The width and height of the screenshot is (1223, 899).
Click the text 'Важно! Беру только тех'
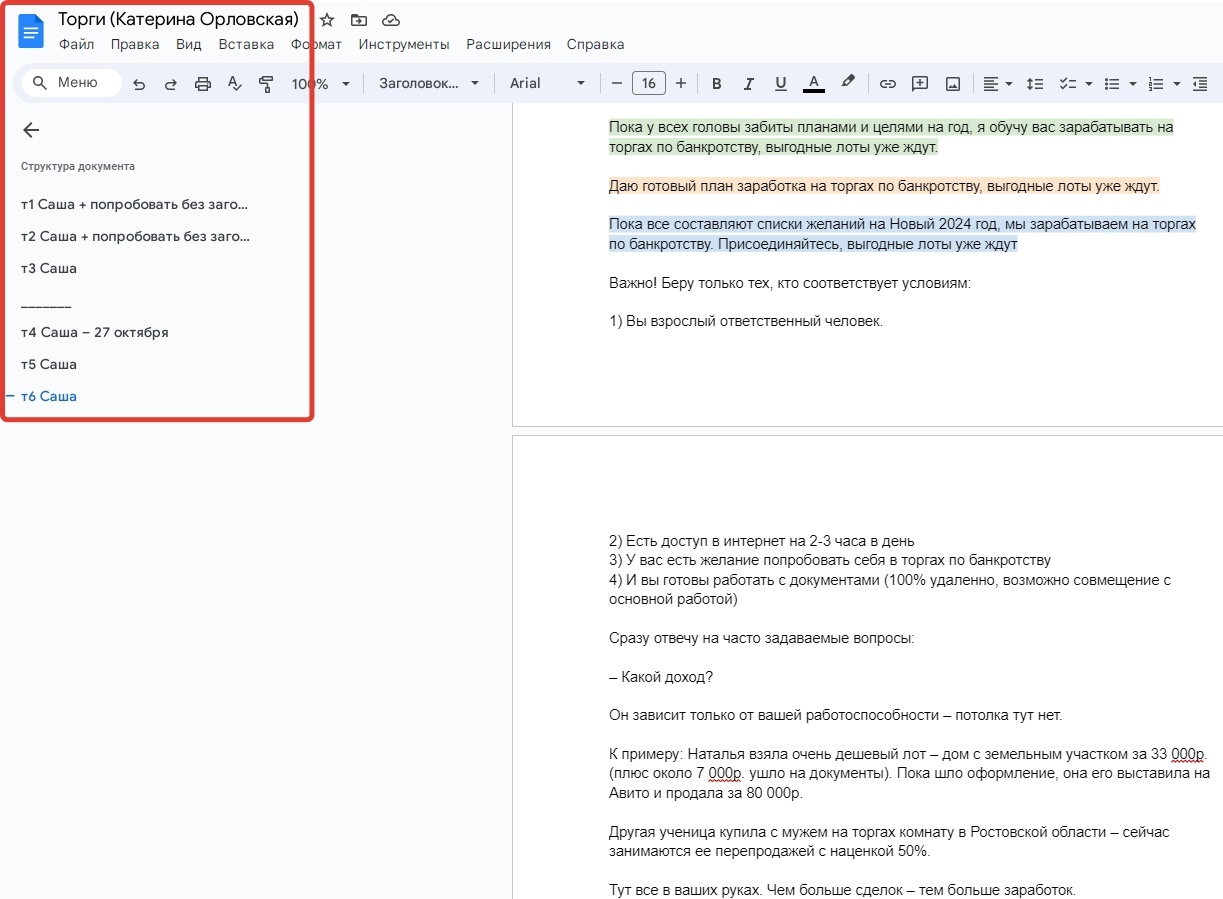click(690, 283)
